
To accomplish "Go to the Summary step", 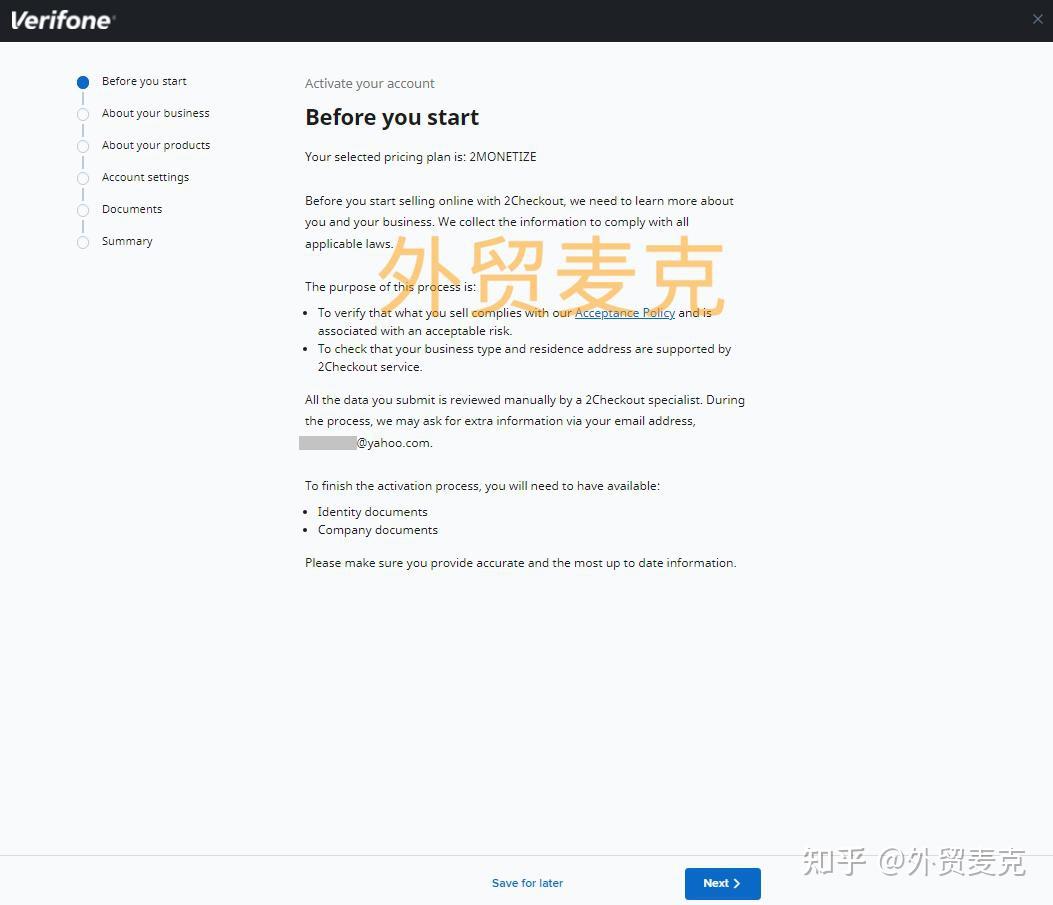I will click(x=127, y=242).
